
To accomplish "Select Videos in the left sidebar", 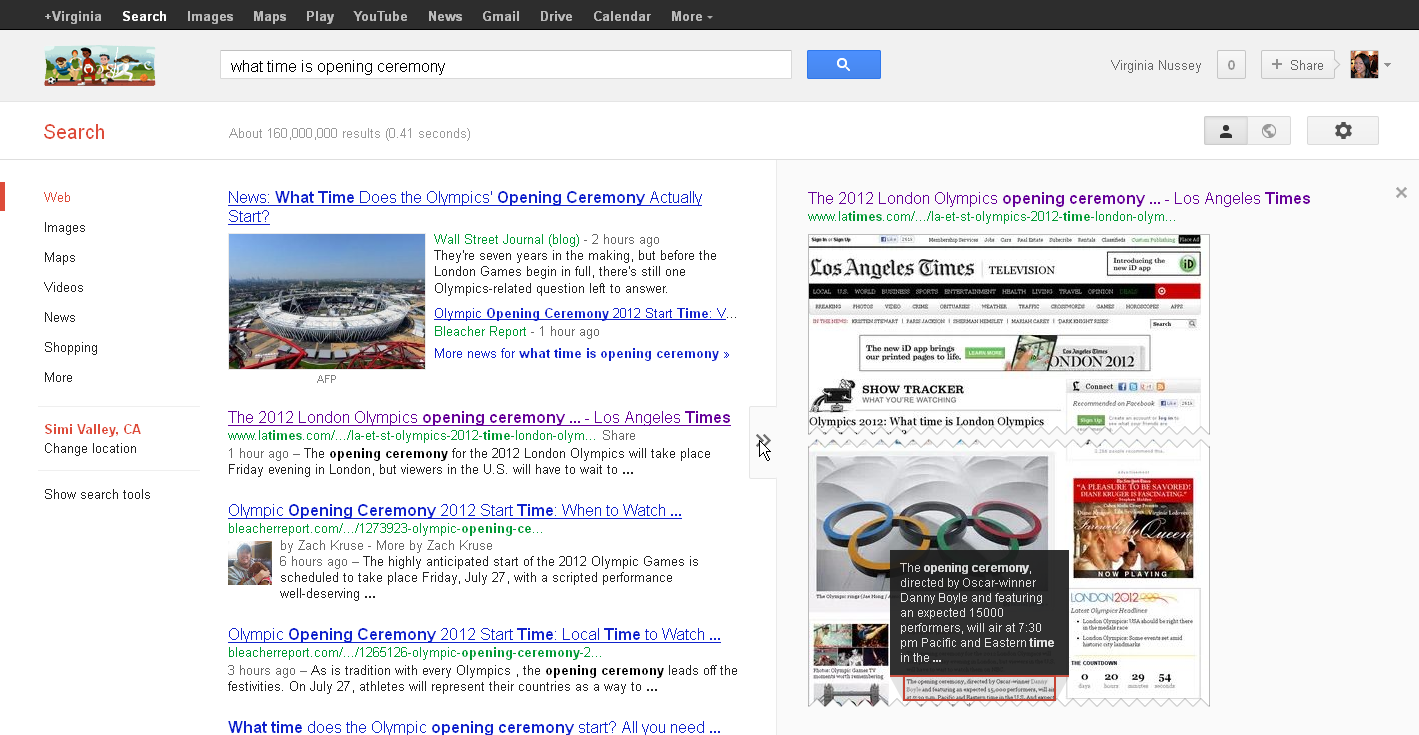I will tap(64, 287).
